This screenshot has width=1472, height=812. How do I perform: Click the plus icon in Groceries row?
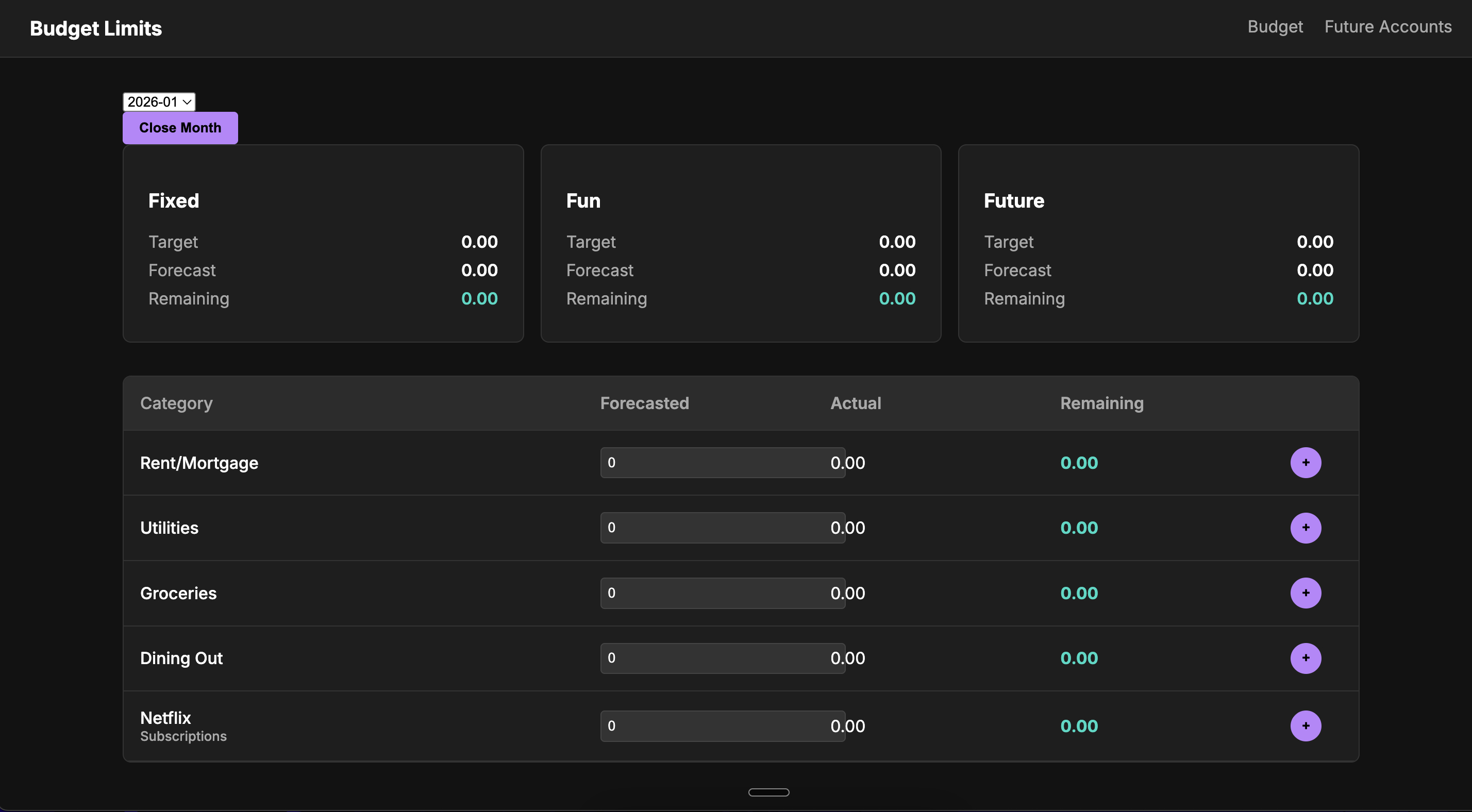coord(1305,593)
